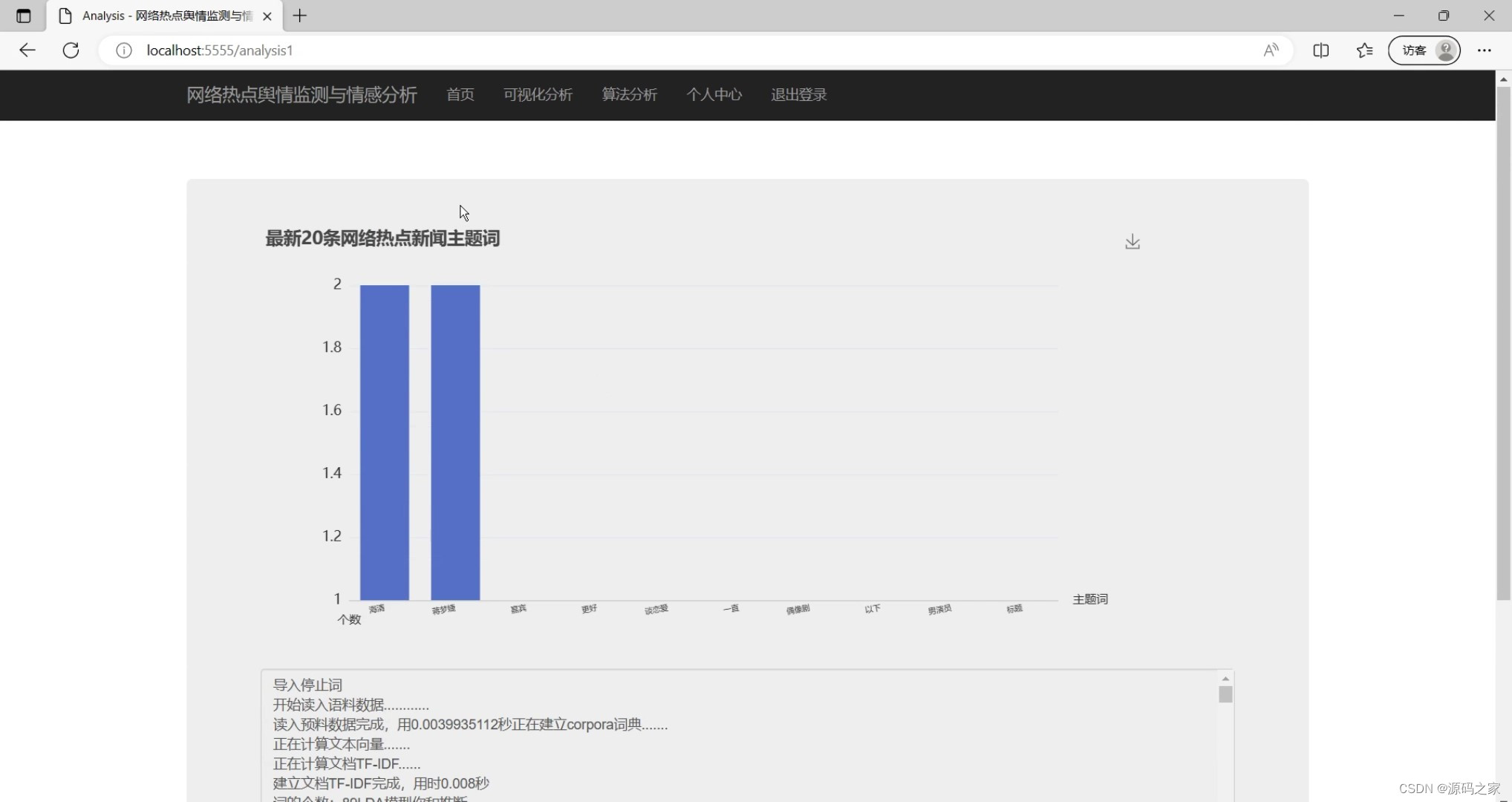Click the browser back arrow
1512x802 pixels.
pyautogui.click(x=27, y=50)
